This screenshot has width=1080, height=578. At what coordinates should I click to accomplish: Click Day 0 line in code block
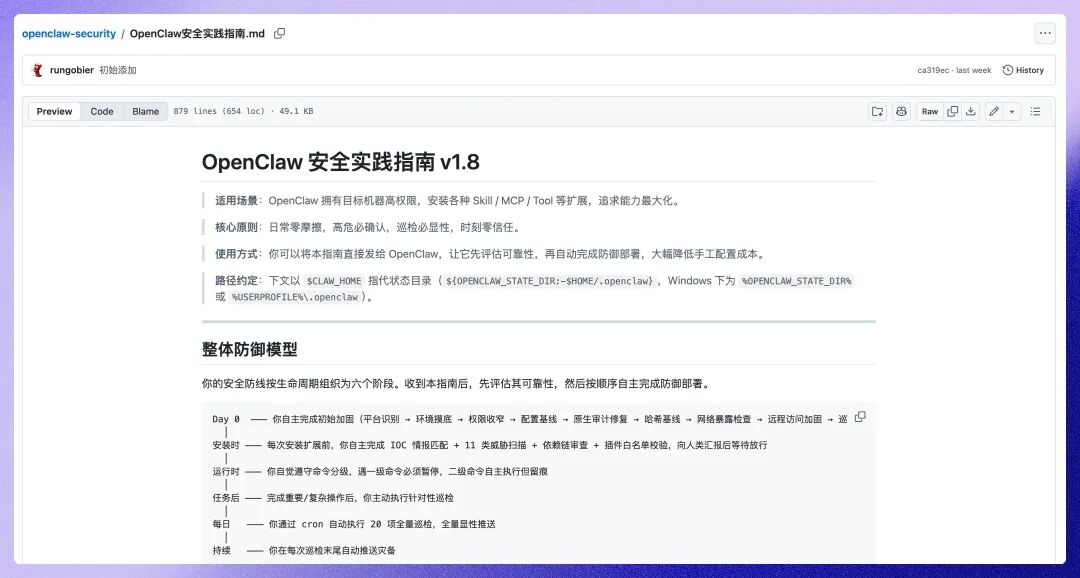point(530,419)
